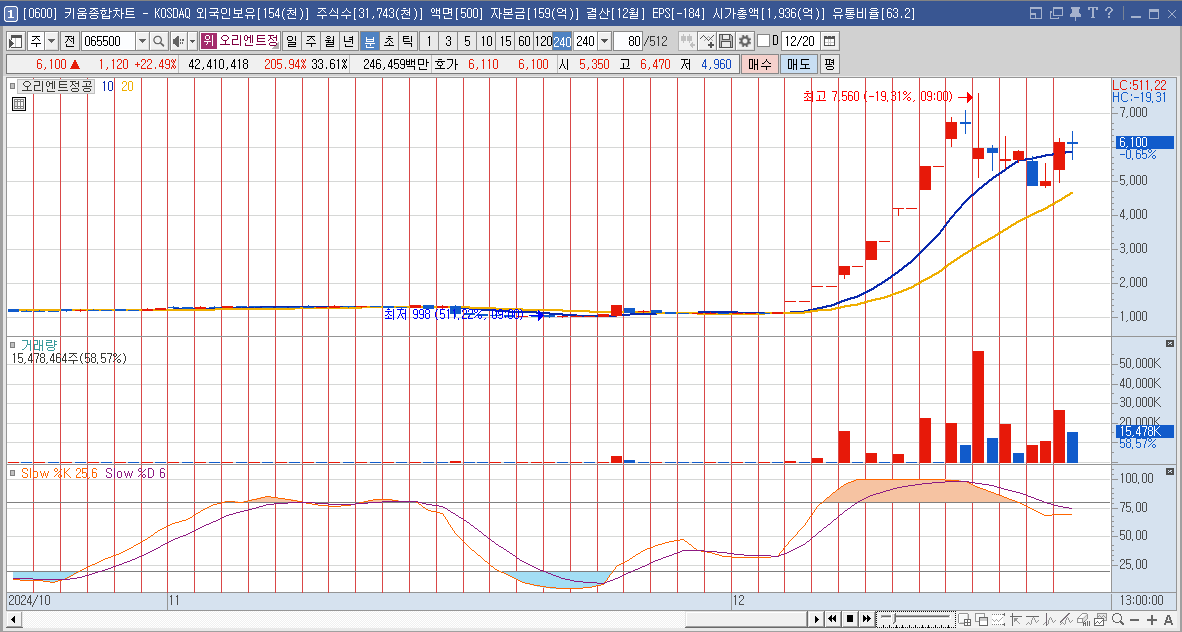This screenshot has width=1182, height=632.
Task: Select the 년 (yearly) period button
Action: [x=348, y=41]
